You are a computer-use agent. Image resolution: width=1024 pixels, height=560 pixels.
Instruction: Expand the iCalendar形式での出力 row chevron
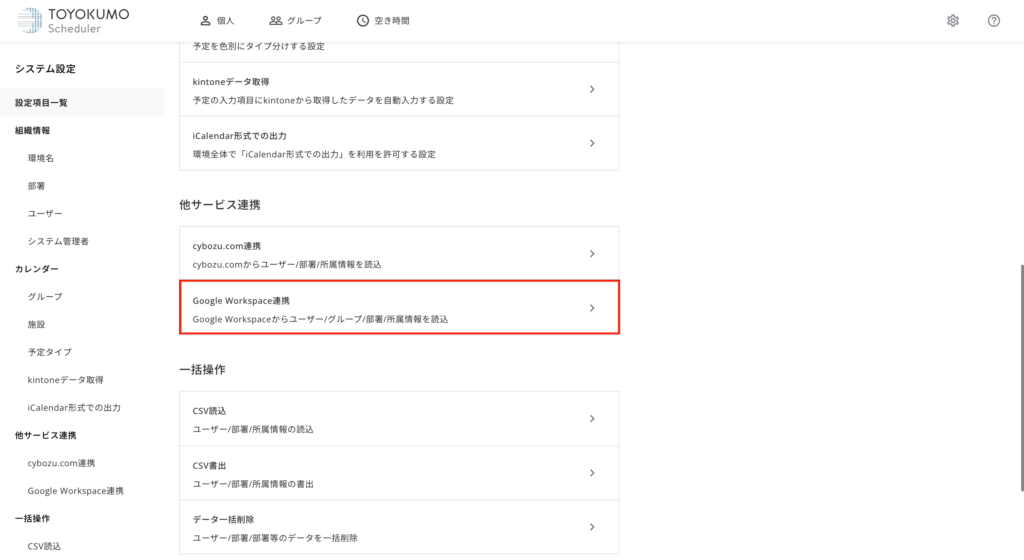pyautogui.click(x=592, y=144)
